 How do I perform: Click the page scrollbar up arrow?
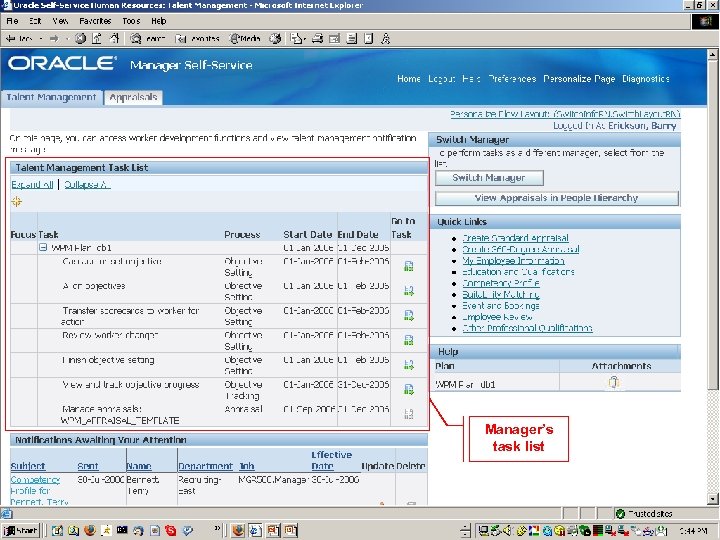[713, 55]
